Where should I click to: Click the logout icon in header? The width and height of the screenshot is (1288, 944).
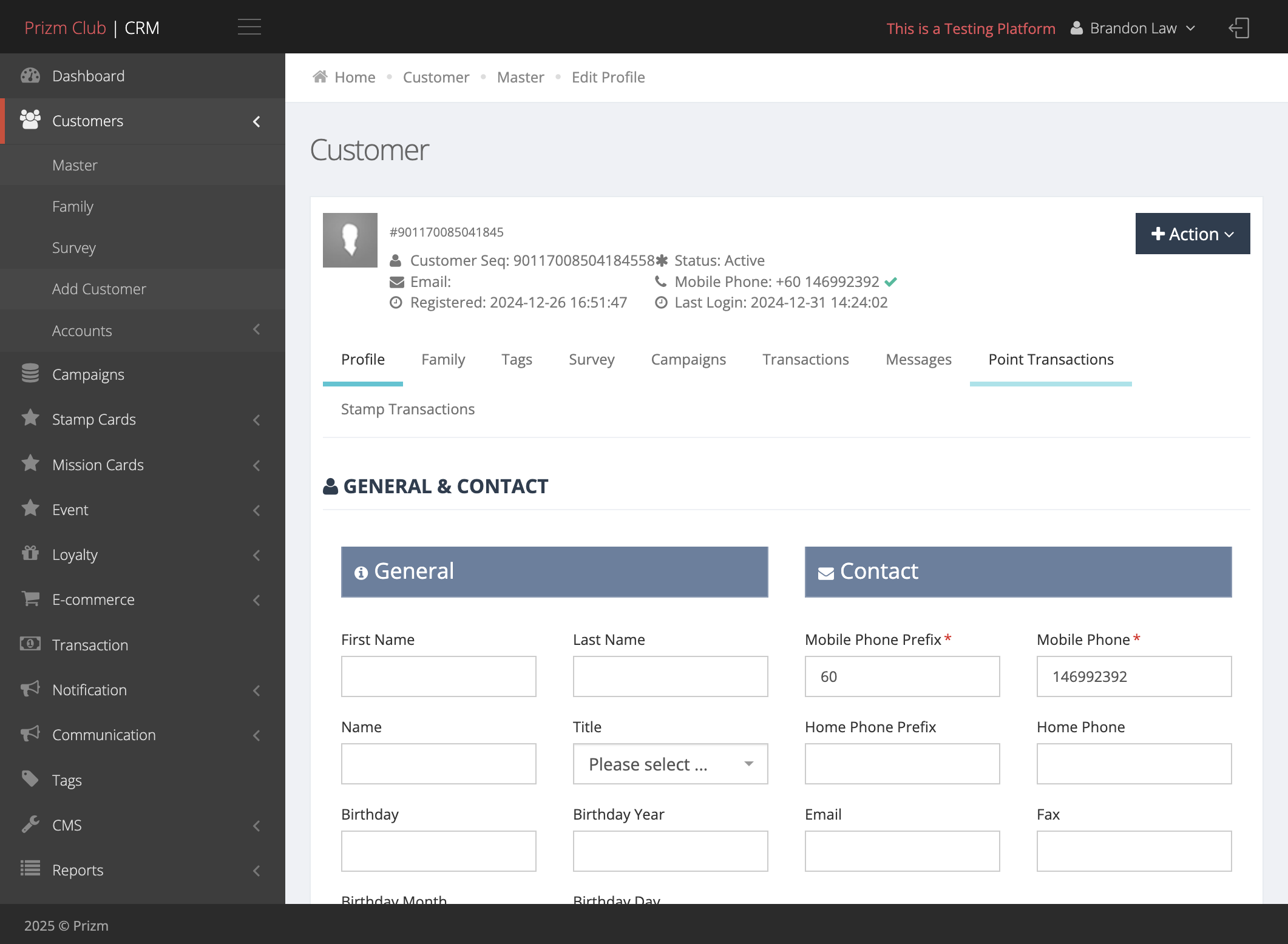[x=1239, y=28]
